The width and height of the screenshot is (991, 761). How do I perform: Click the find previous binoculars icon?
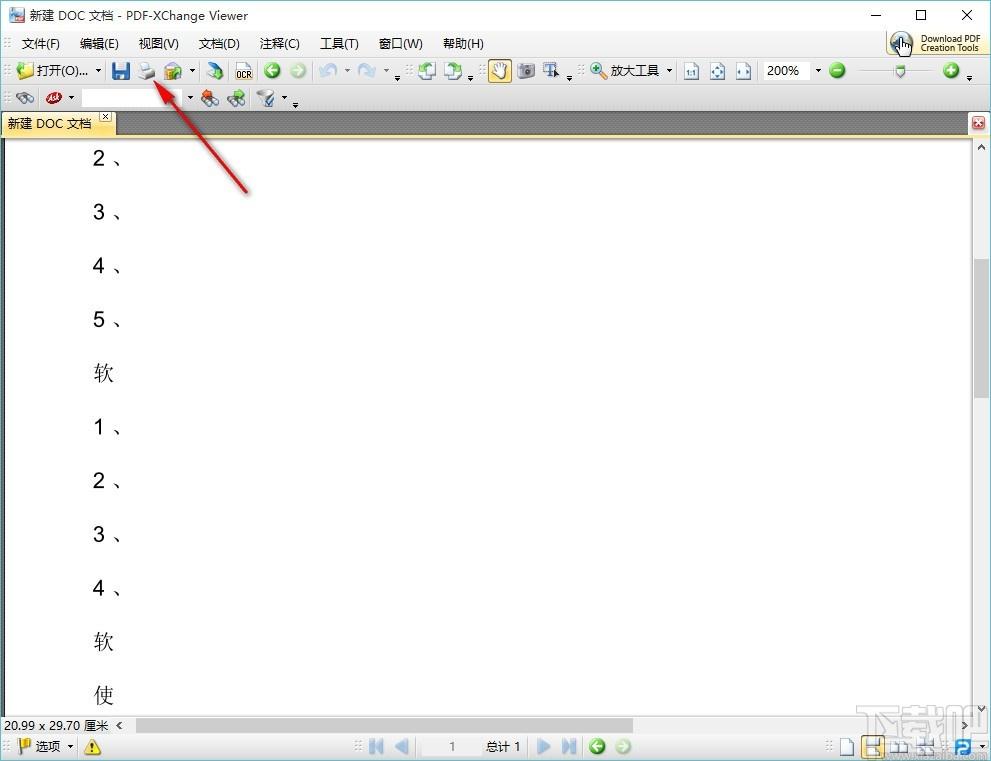(x=210, y=98)
